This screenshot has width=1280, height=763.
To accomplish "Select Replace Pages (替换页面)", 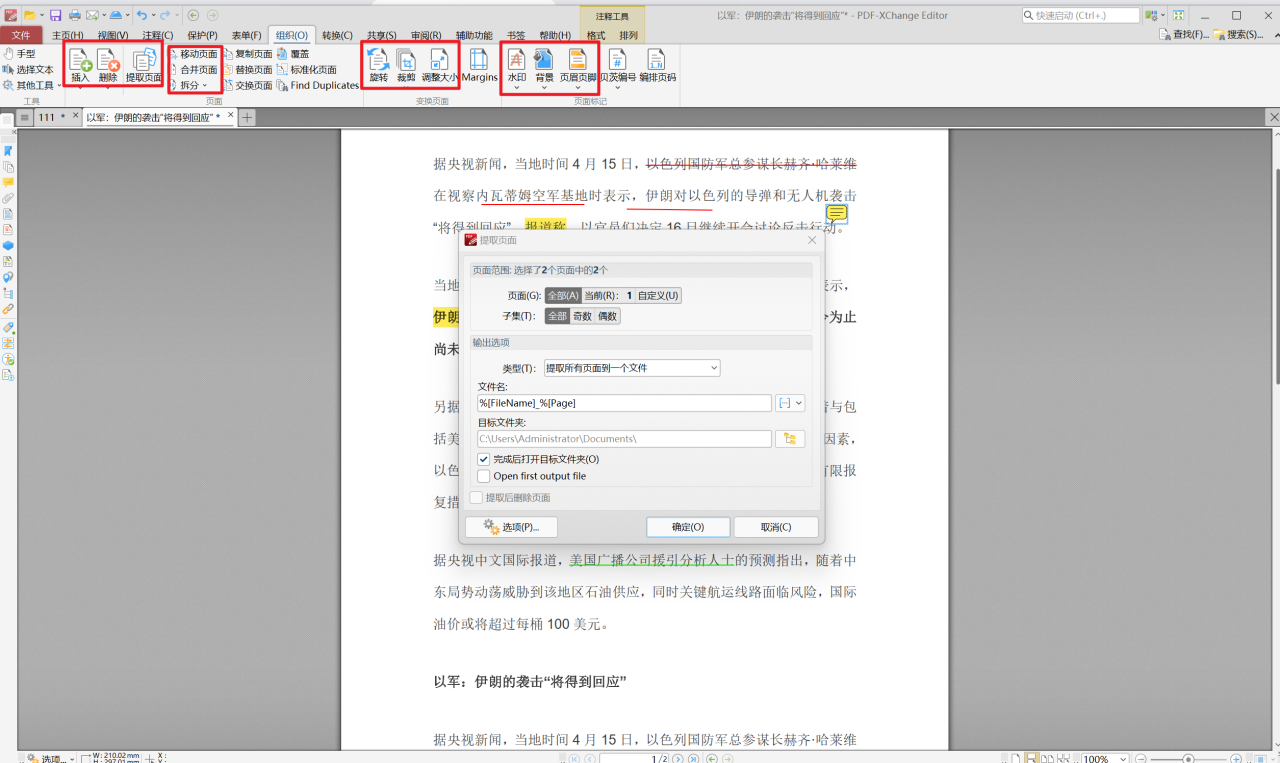I will point(247,70).
